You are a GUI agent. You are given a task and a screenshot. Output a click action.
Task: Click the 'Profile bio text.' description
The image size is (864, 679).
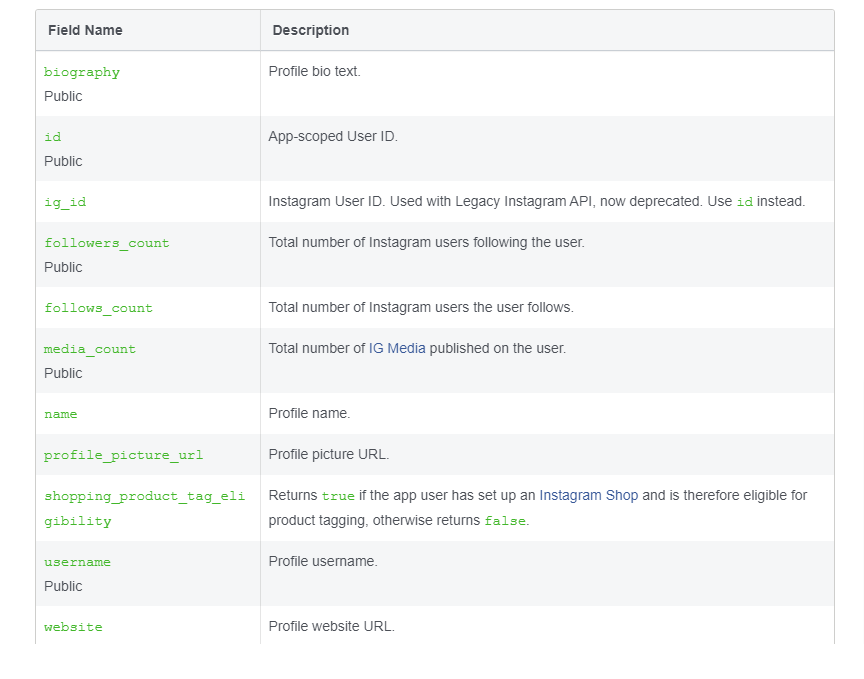click(314, 72)
